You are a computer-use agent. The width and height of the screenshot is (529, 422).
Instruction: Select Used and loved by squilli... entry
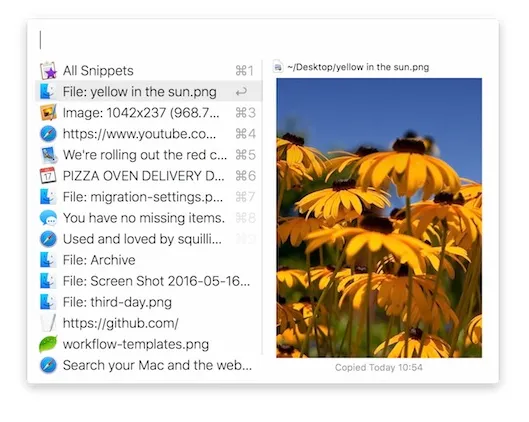[x=148, y=239]
